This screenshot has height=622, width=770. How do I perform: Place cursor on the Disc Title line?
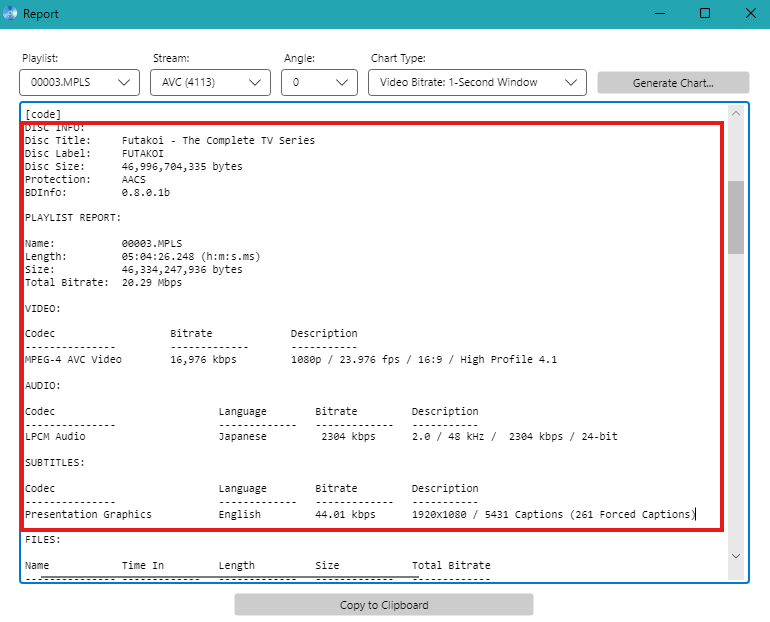pos(218,141)
